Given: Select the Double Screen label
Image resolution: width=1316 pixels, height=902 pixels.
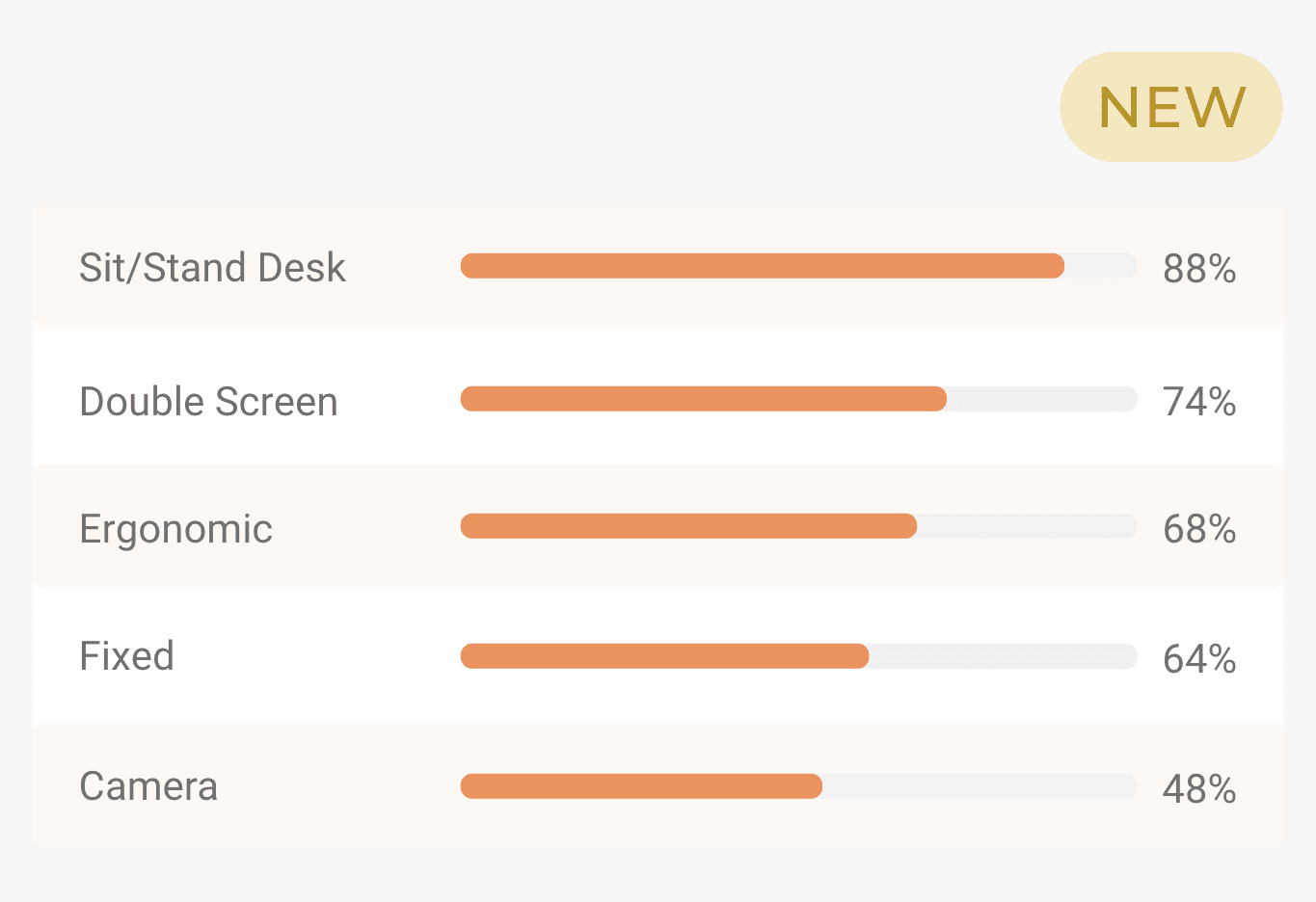Looking at the screenshot, I should coord(208,402).
